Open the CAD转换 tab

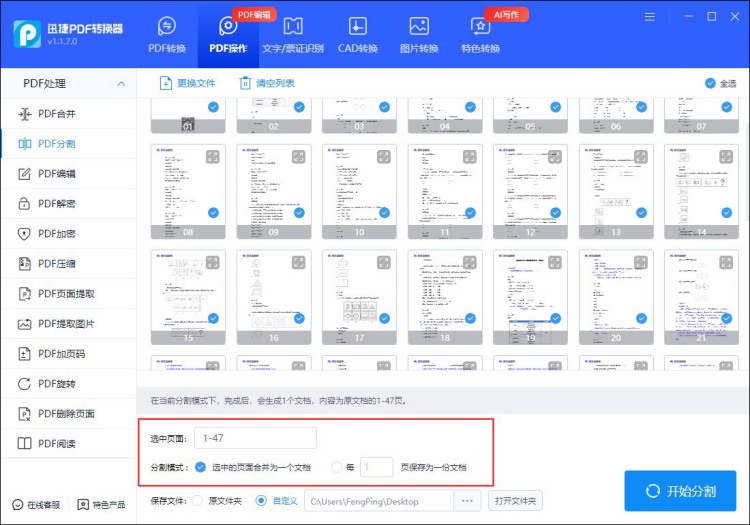coord(358,34)
